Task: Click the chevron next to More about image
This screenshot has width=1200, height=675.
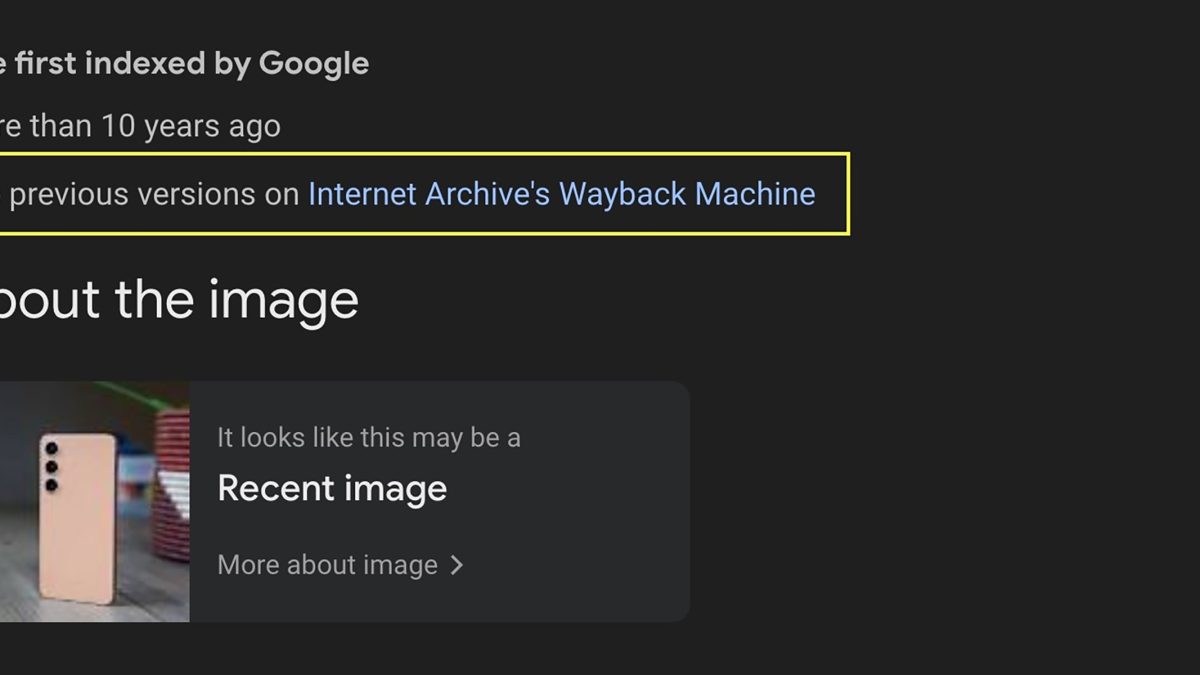Action: 457,565
